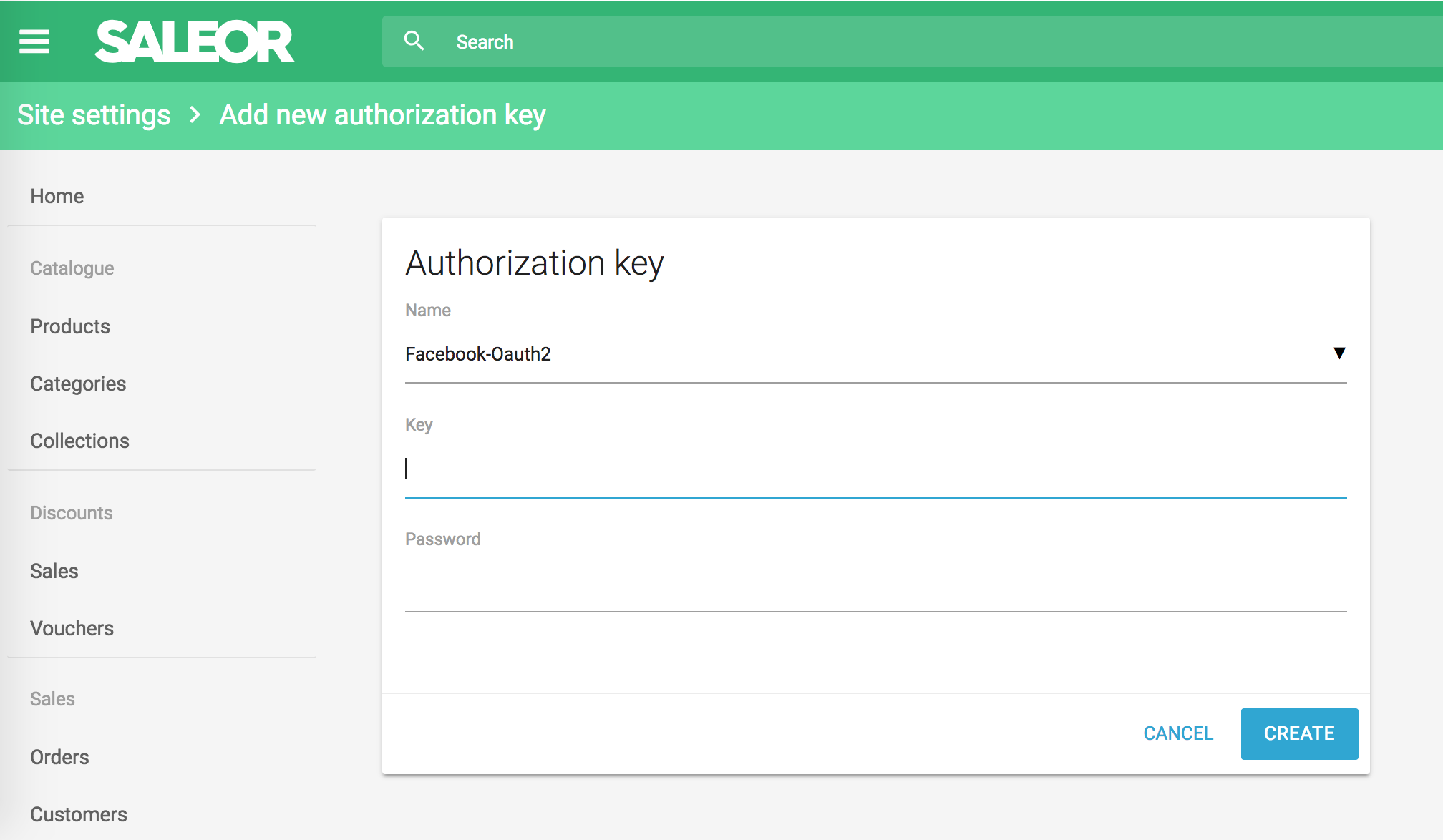Image resolution: width=1443 pixels, height=840 pixels.
Task: Cancel adding the authorization key
Action: 1178,733
